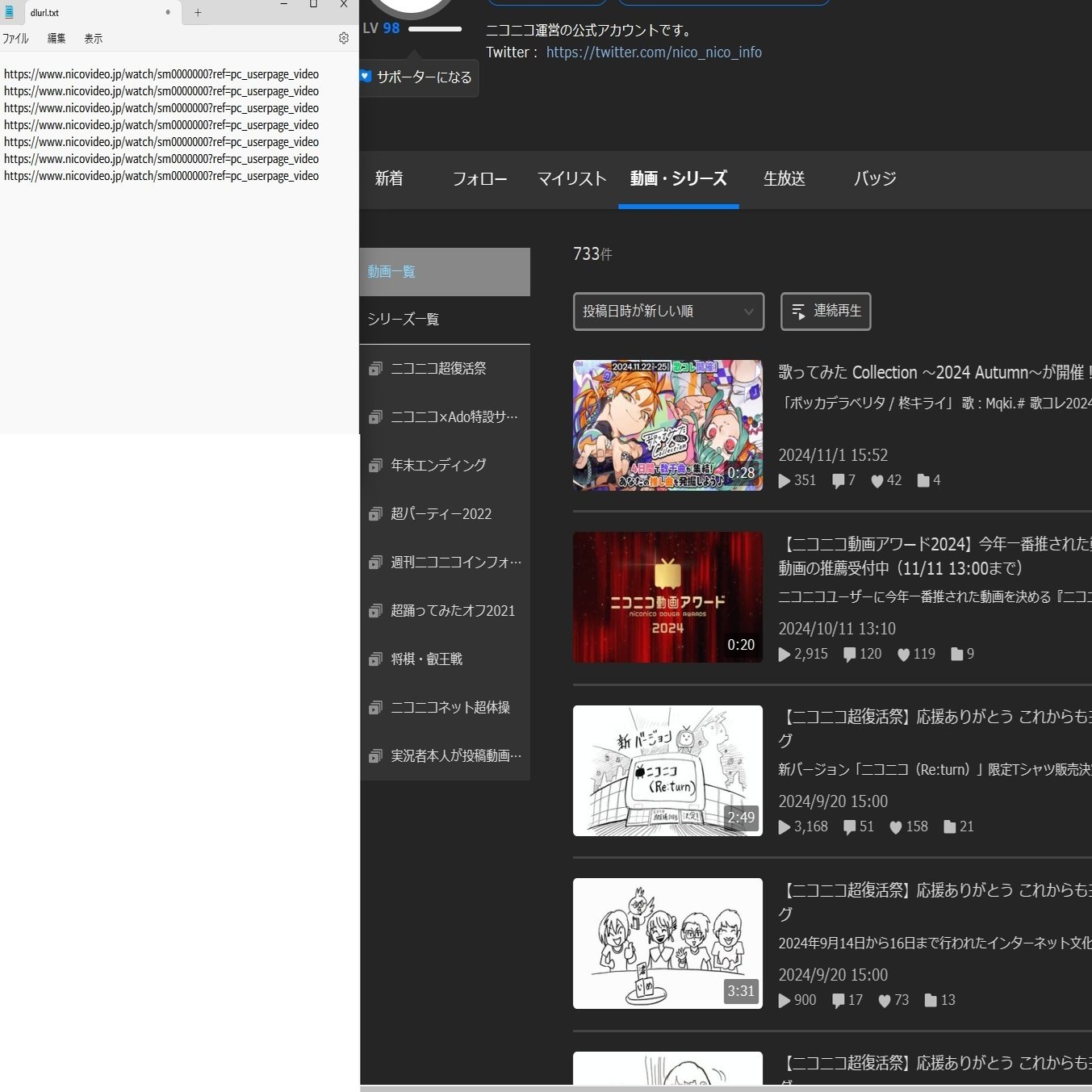Click comment icon beside 120
The width and height of the screenshot is (1092, 1092).
(x=850, y=655)
